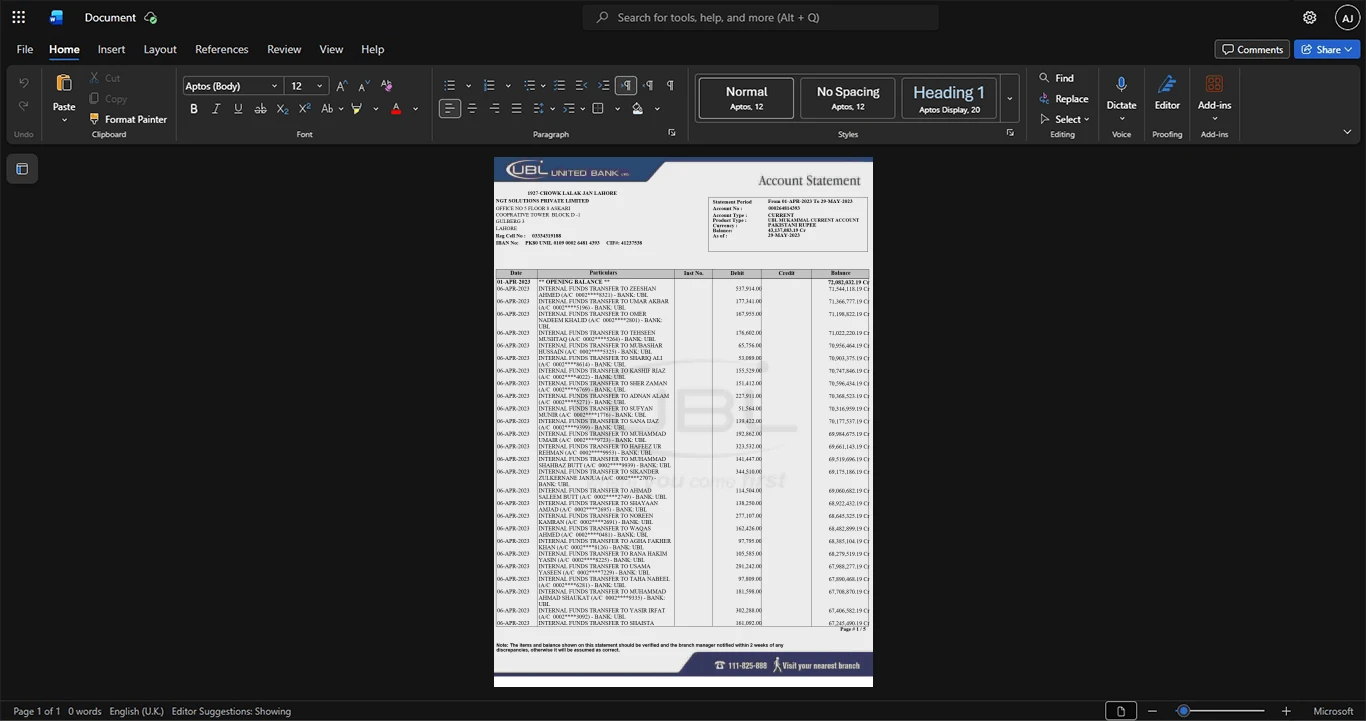The image size is (1366, 721).
Task: Clear all formatting with eraser icon
Action: [387, 86]
